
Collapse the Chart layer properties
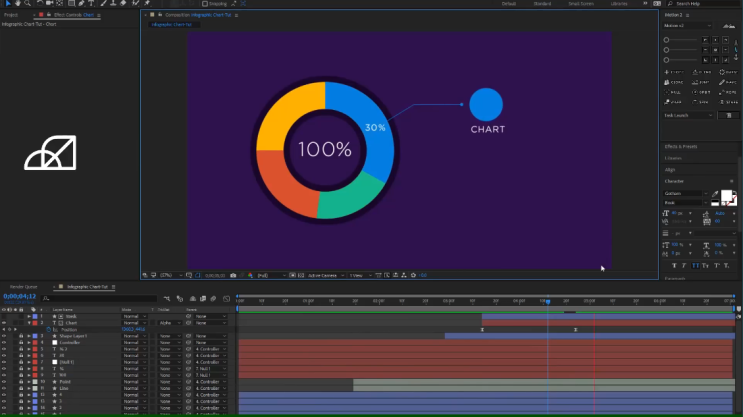pyautogui.click(x=29, y=323)
